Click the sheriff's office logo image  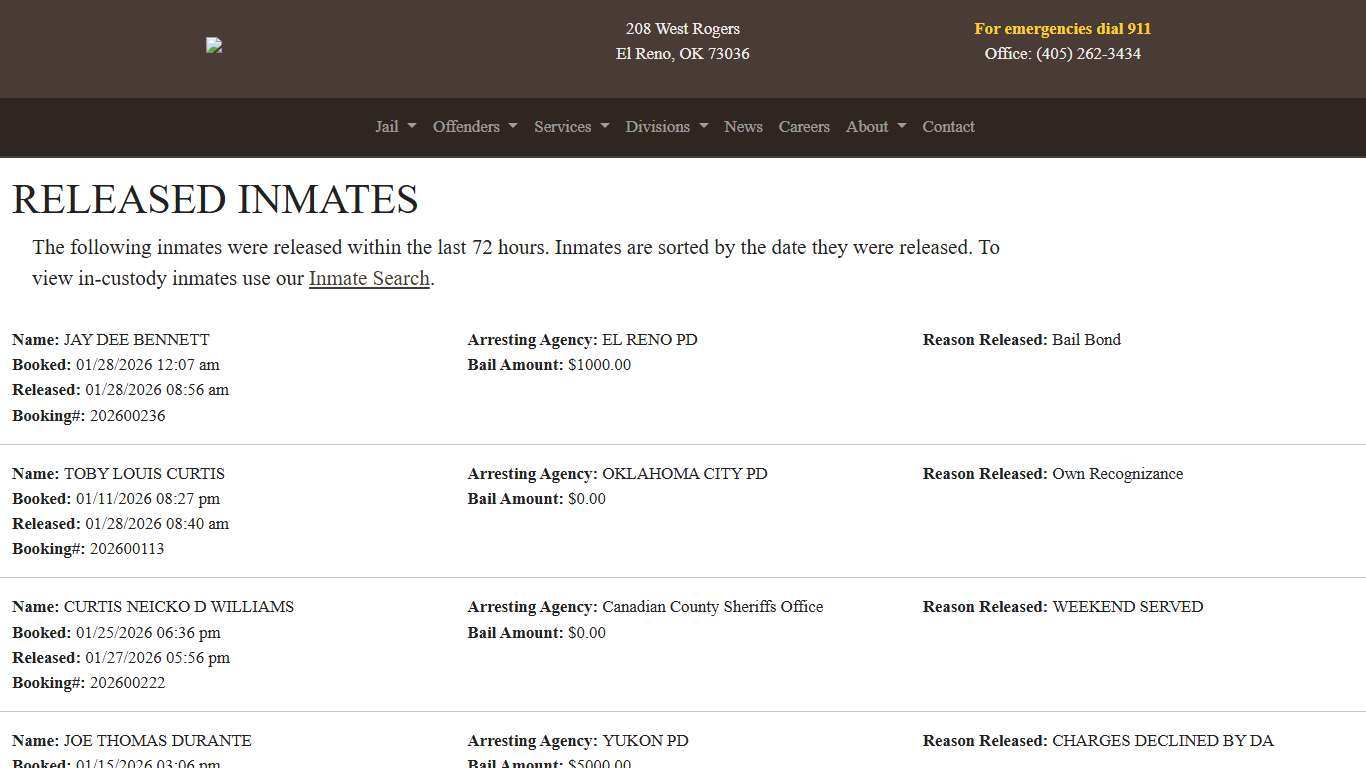214,45
